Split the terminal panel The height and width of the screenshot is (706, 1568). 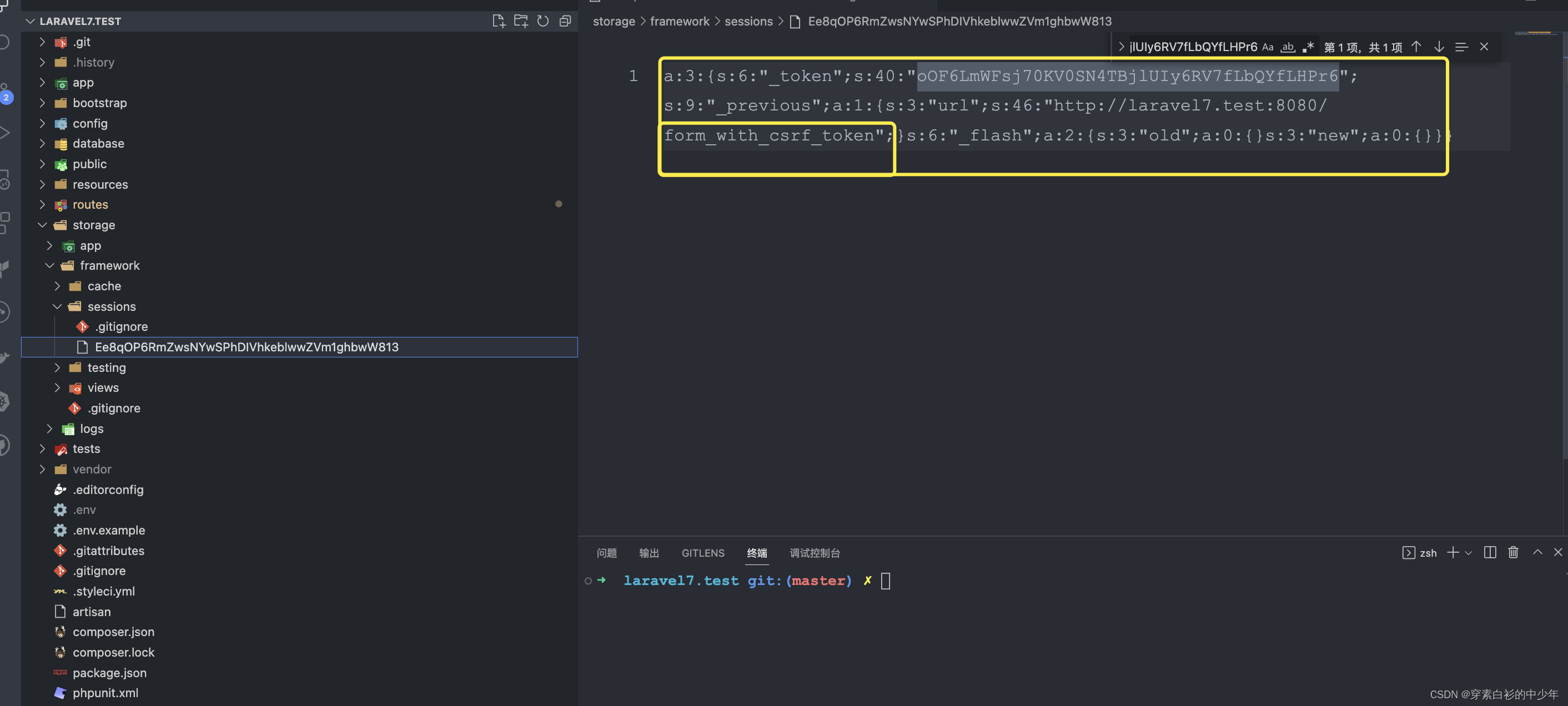1490,553
